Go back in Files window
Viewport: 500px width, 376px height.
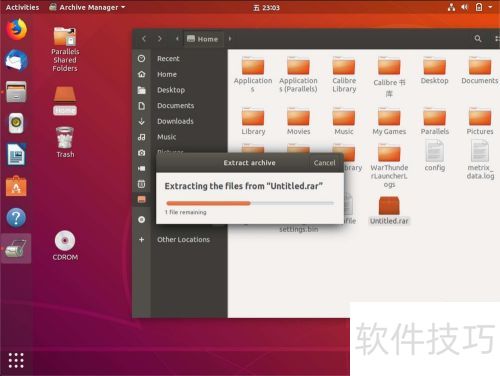click(144, 39)
